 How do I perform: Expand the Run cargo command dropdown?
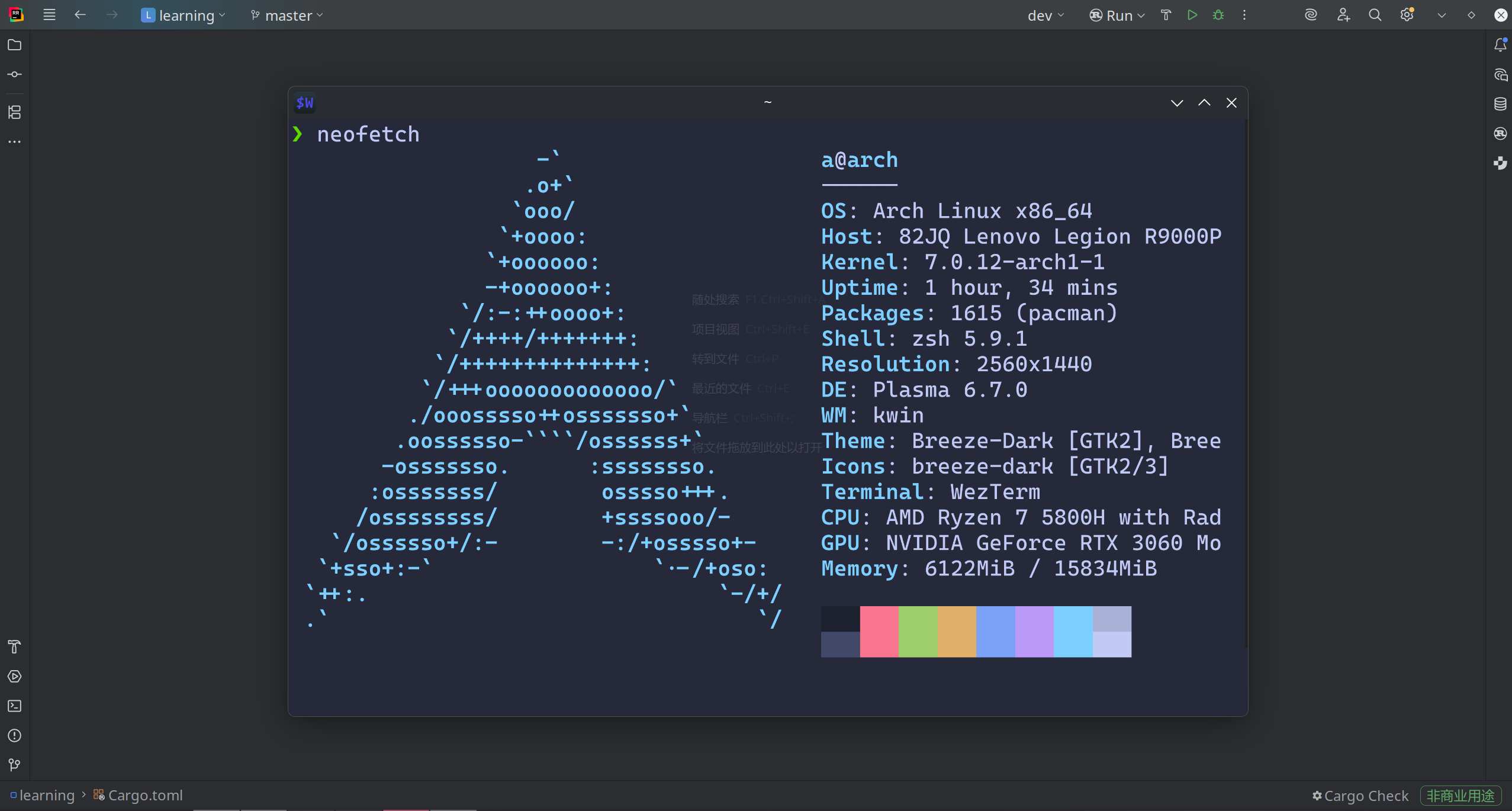1117,15
